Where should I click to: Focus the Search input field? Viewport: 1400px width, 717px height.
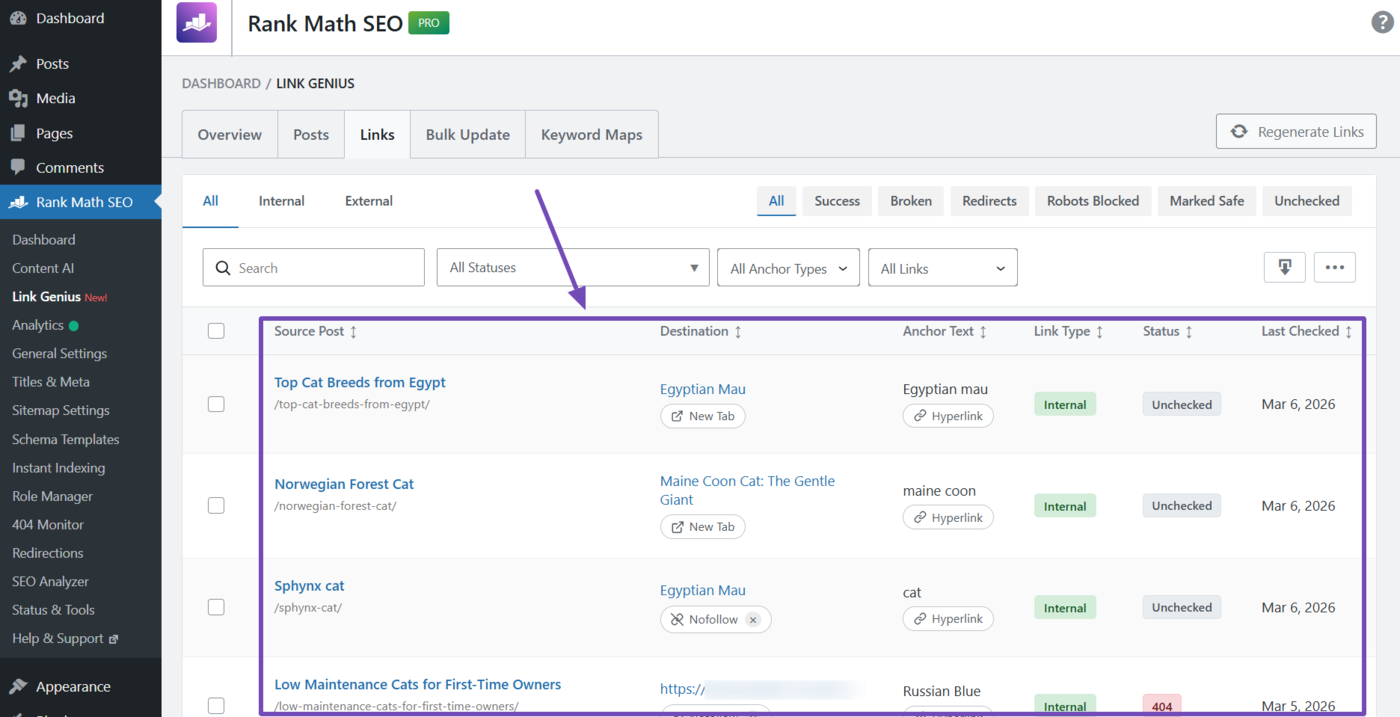(x=313, y=268)
